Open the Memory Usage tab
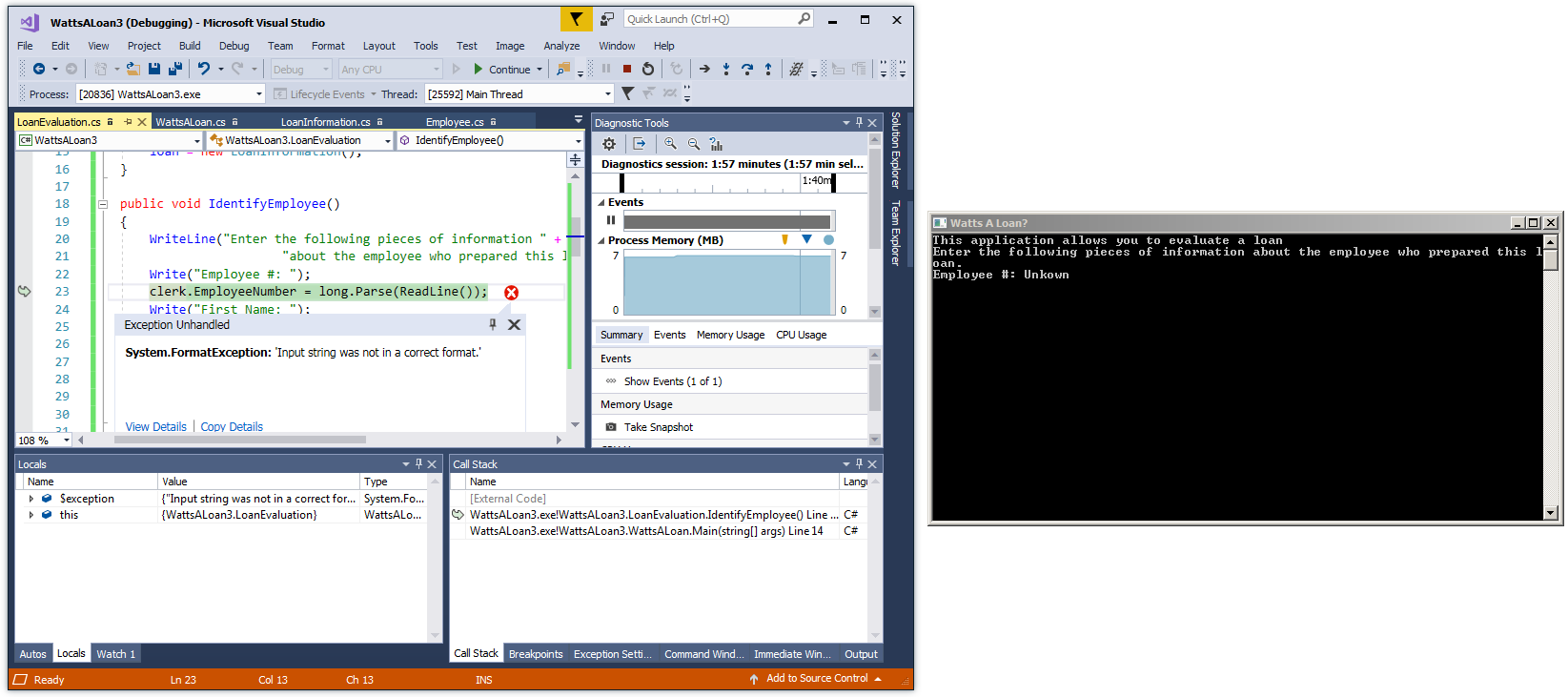The height and width of the screenshot is (697, 1568). point(730,335)
